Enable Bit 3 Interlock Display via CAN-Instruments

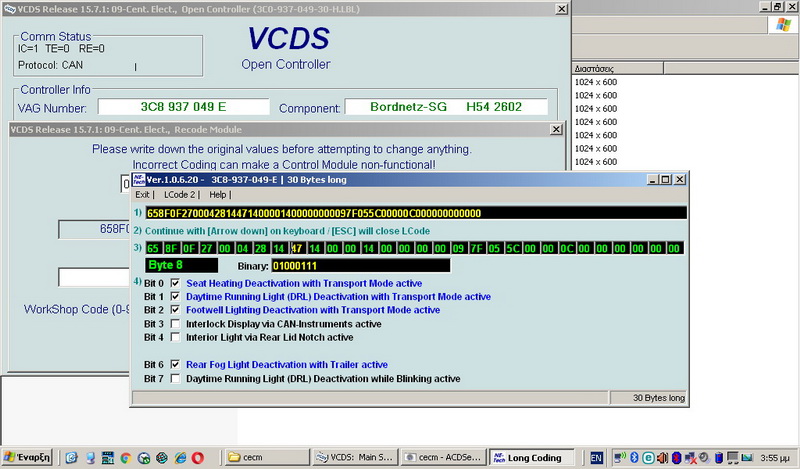tap(175, 324)
